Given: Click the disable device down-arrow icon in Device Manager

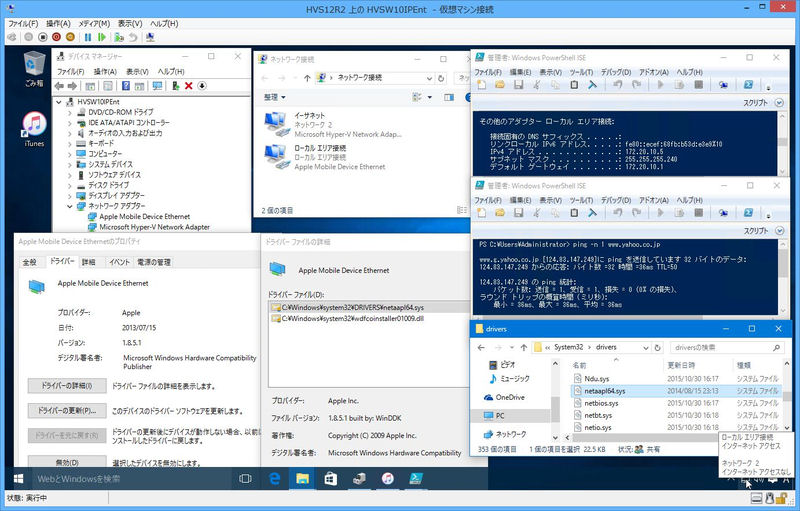Looking at the screenshot, I should point(202,86).
